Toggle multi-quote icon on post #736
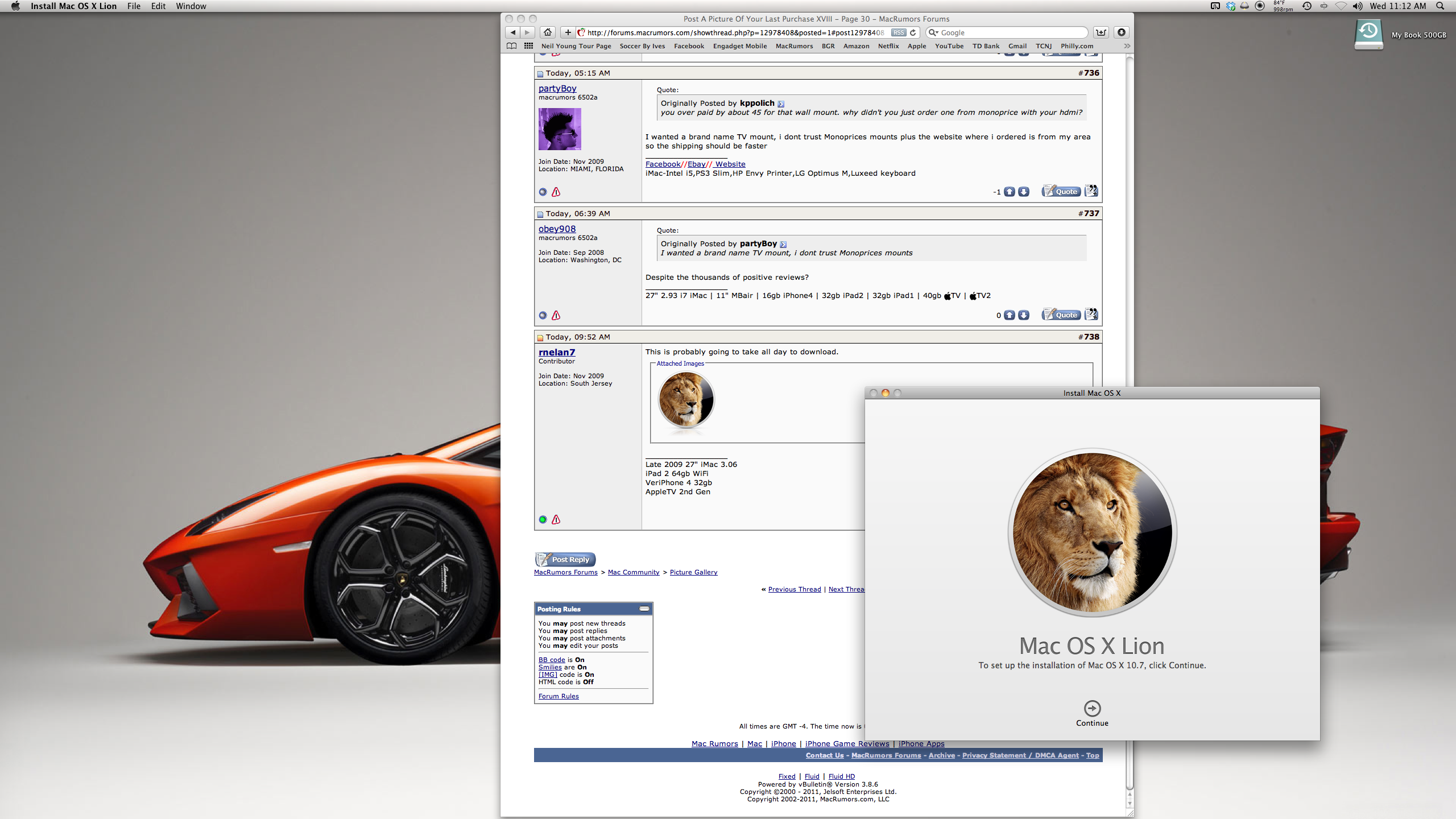The width and height of the screenshot is (1456, 819). [1091, 191]
